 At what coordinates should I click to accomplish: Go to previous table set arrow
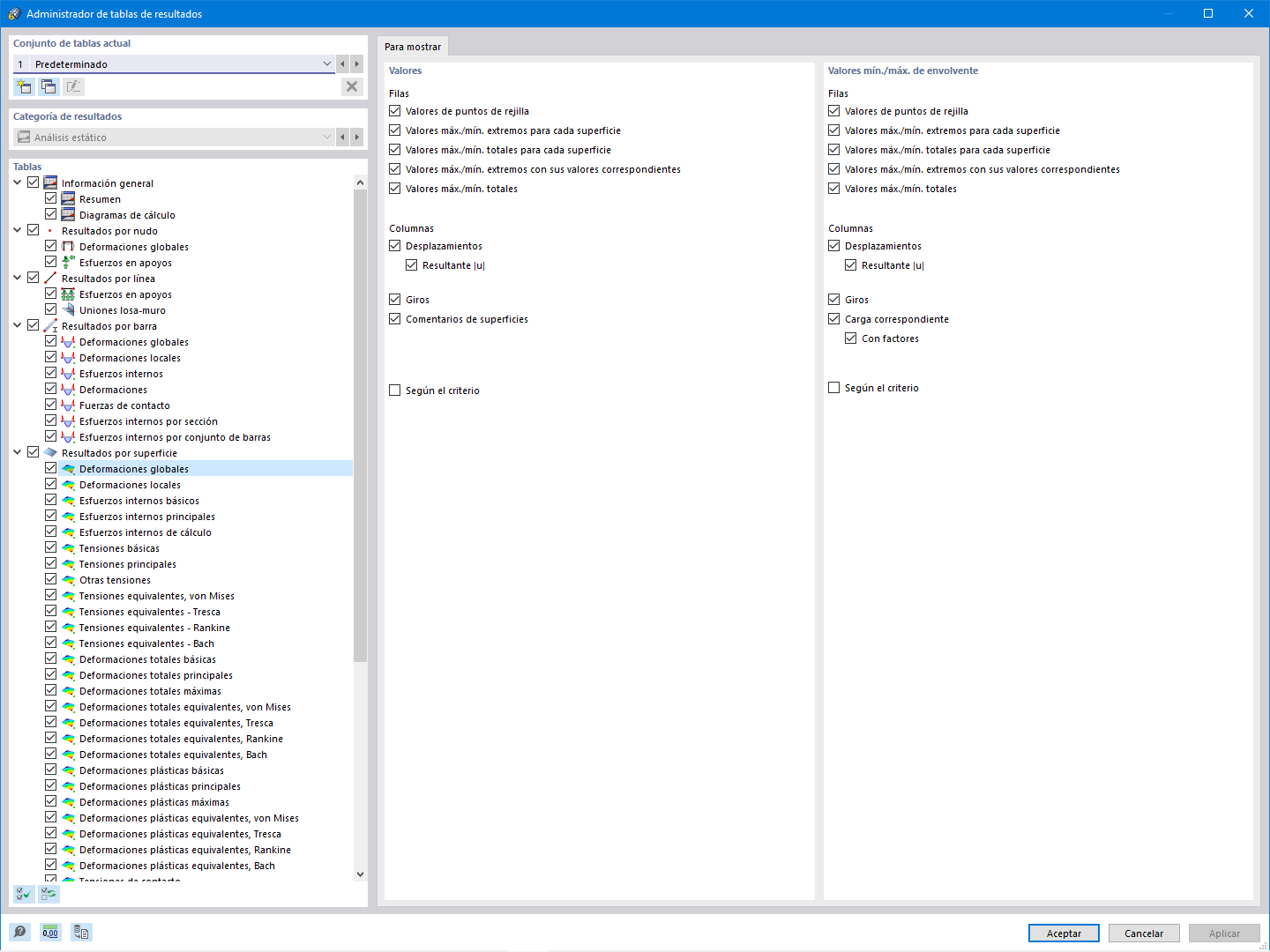343,63
